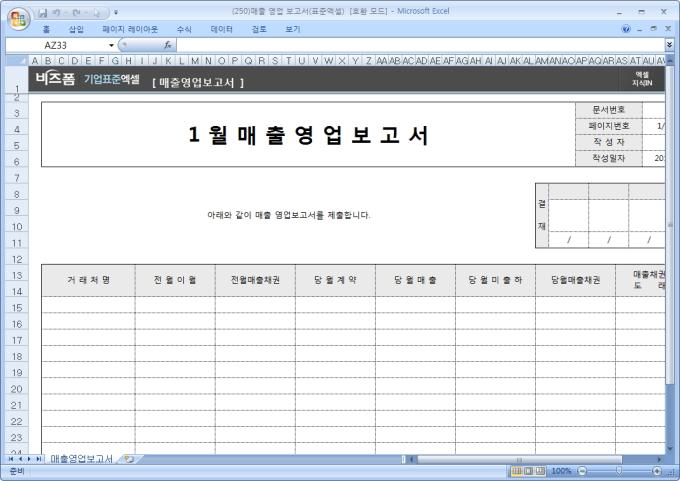The width and height of the screenshot is (680, 481).
Task: Click the Undo icon in quick access toolbar
Action: click(x=56, y=13)
